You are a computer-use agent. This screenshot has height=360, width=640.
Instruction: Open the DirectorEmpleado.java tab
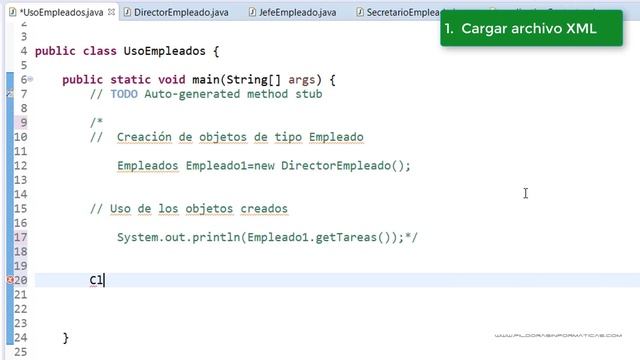[x=181, y=12]
